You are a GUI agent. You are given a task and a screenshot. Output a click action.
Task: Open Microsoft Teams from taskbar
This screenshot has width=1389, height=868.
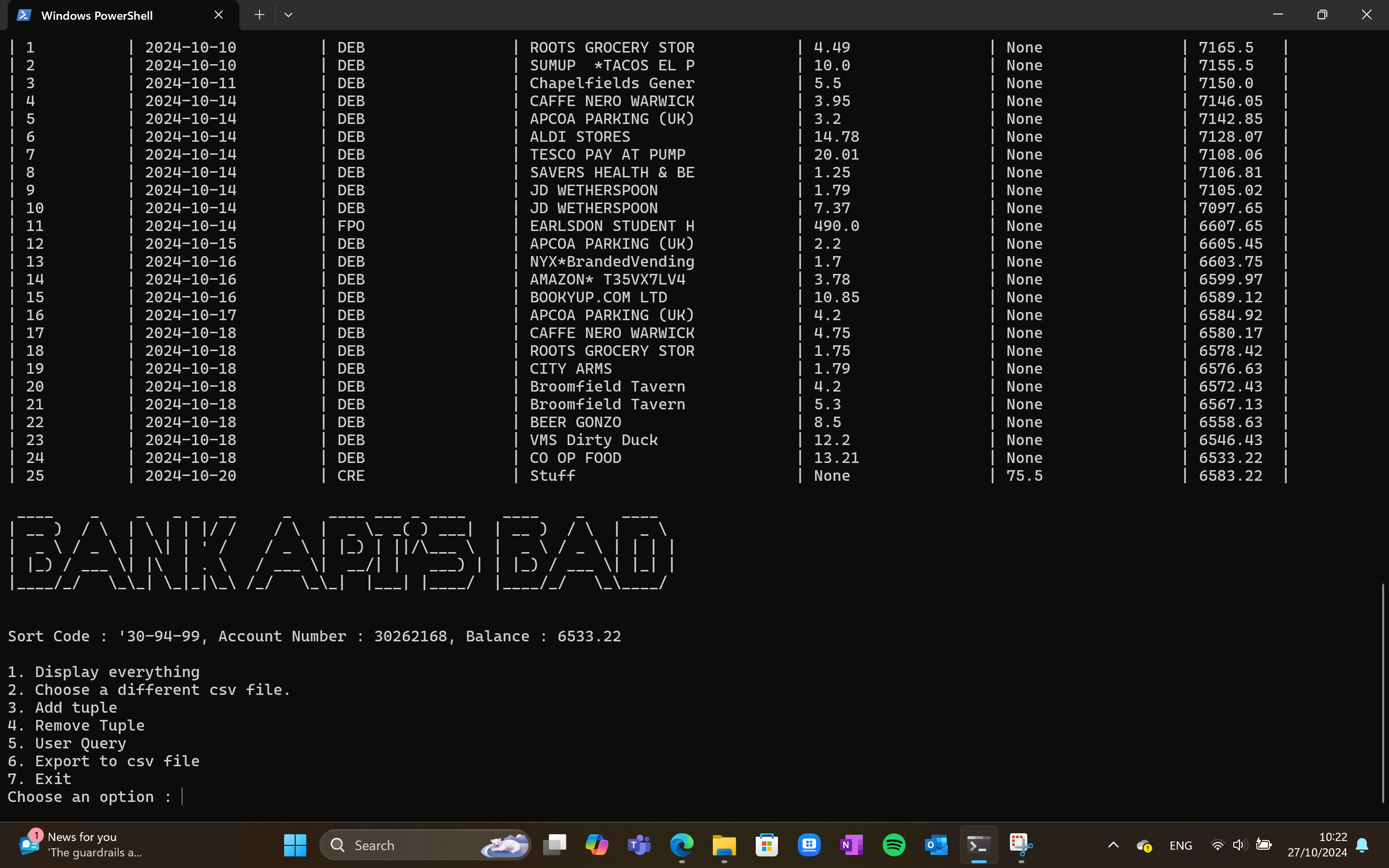(x=639, y=845)
